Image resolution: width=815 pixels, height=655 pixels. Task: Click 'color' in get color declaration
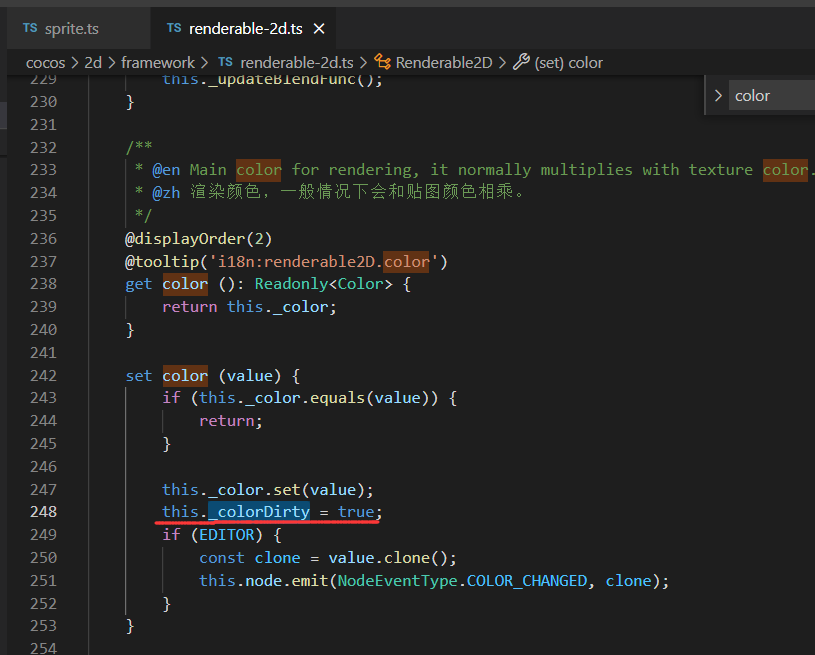point(185,284)
